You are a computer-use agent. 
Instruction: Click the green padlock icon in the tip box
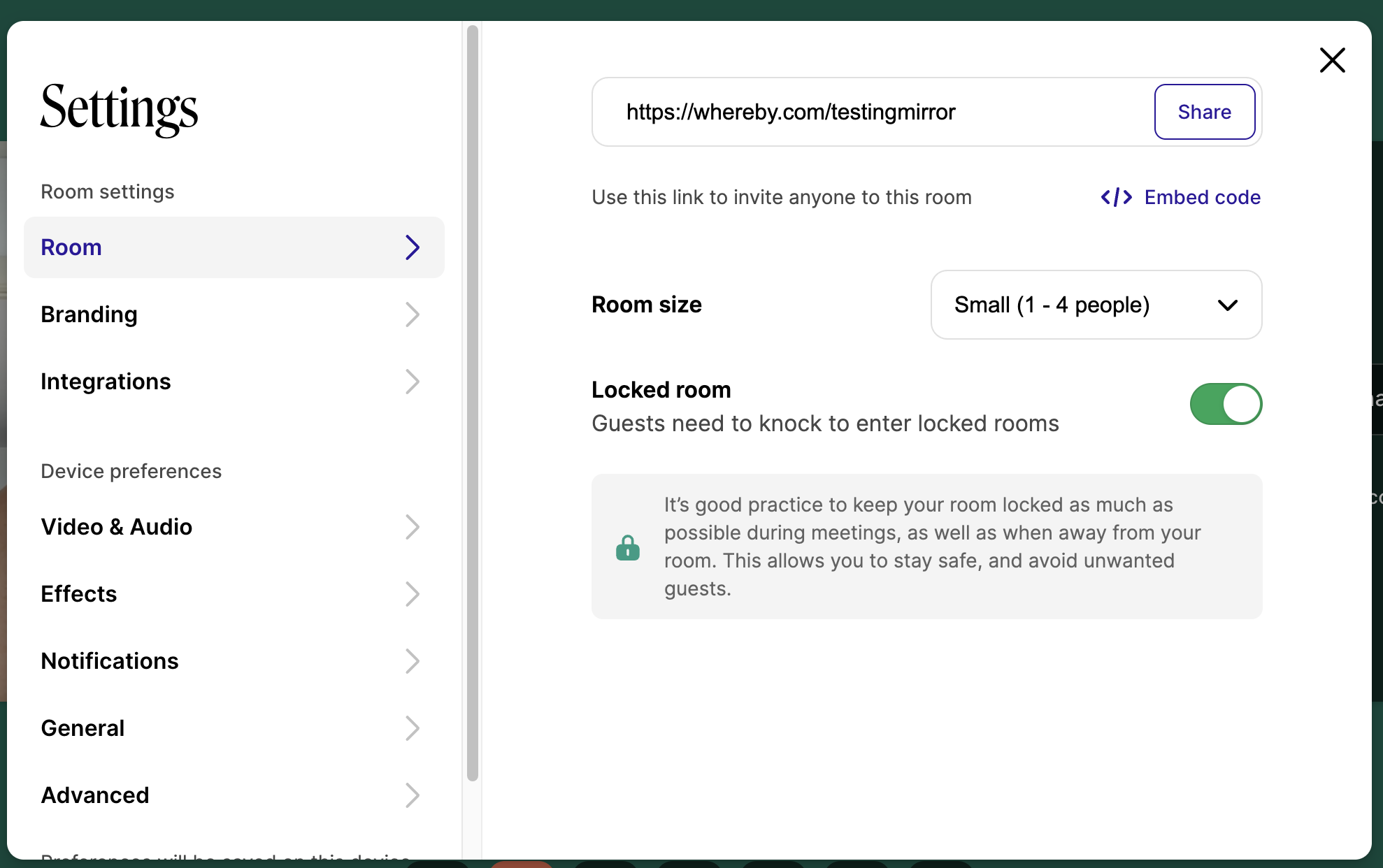[x=627, y=547]
